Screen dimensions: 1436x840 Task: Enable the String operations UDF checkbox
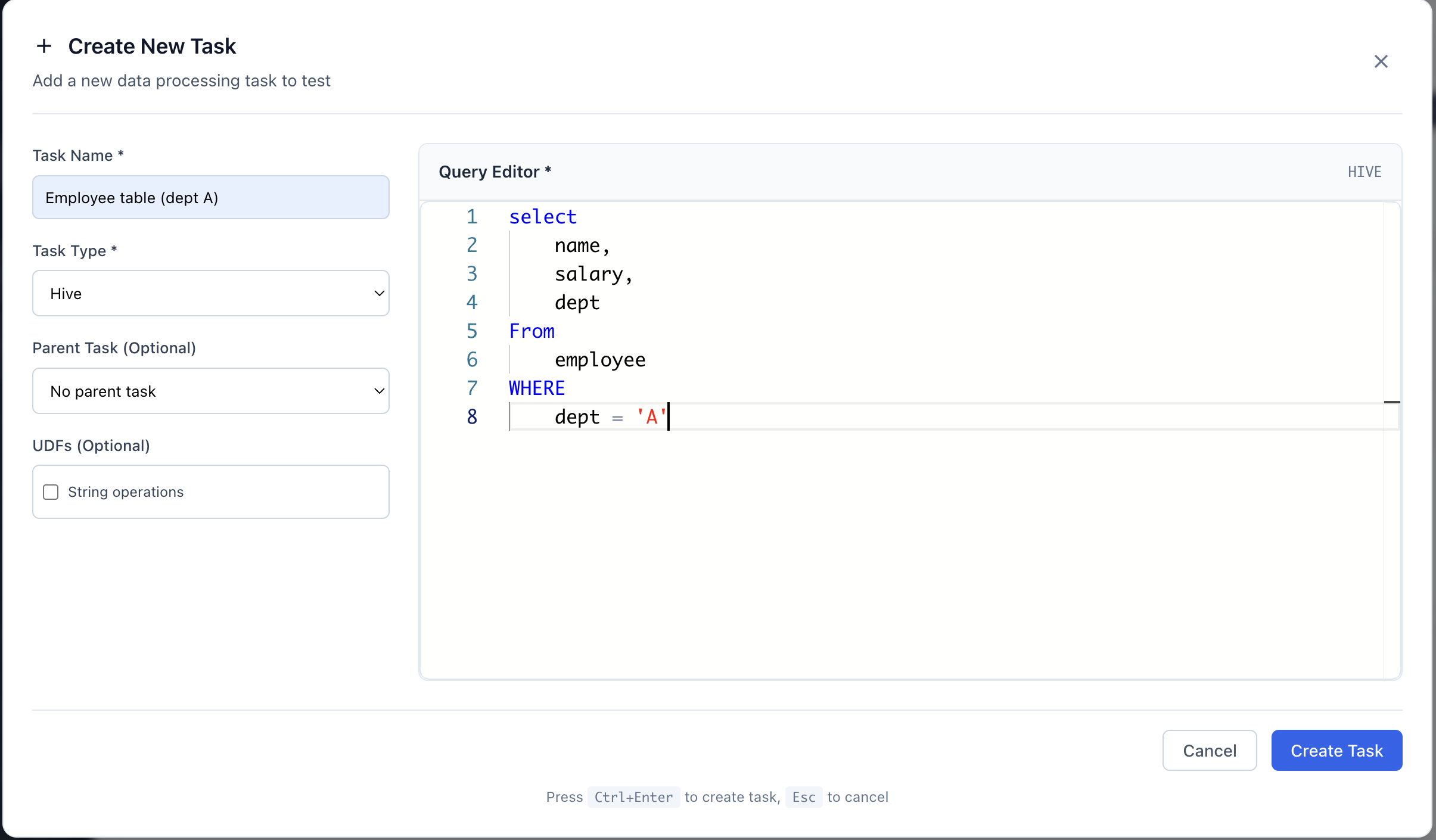coord(51,492)
